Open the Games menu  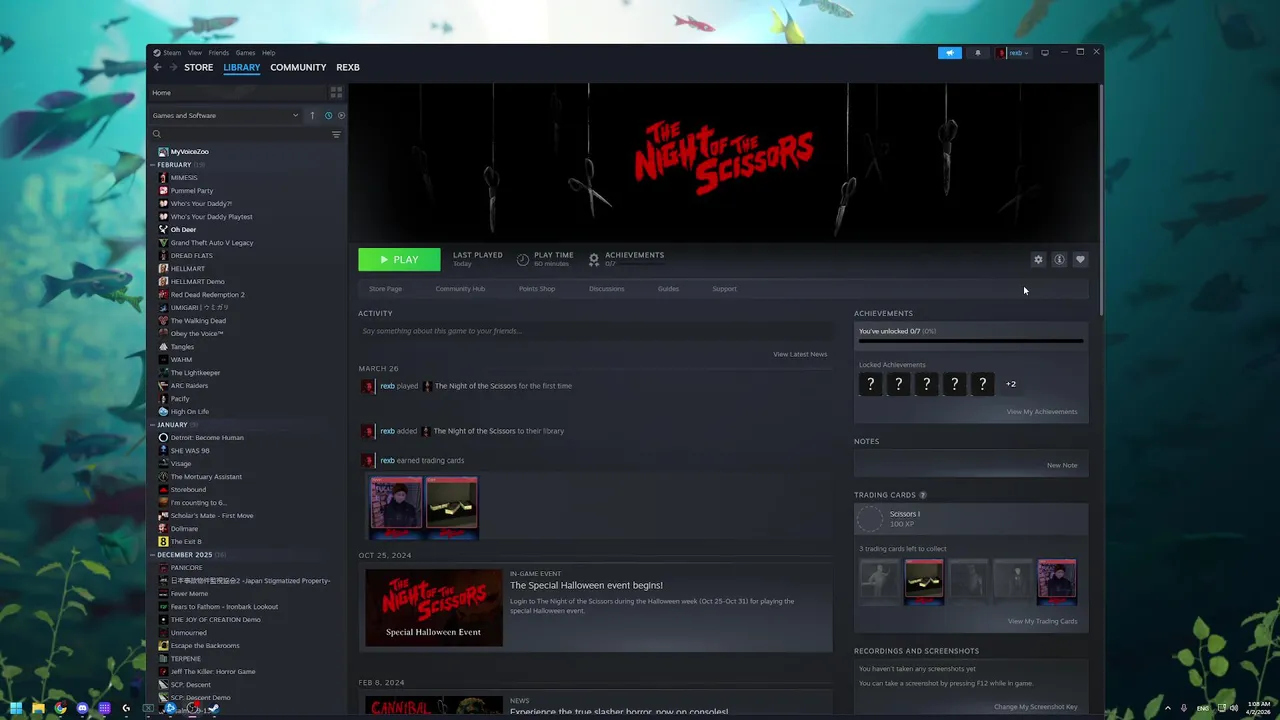point(245,53)
